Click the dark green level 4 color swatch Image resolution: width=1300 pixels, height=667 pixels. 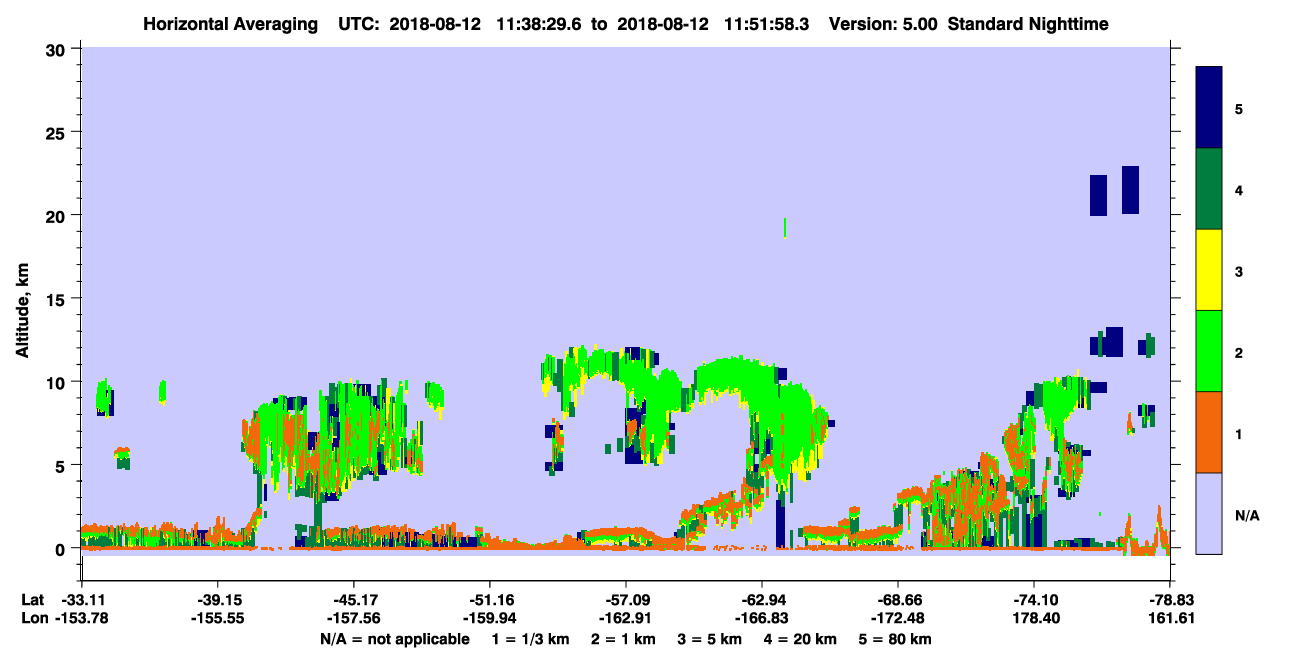pyautogui.click(x=1209, y=189)
